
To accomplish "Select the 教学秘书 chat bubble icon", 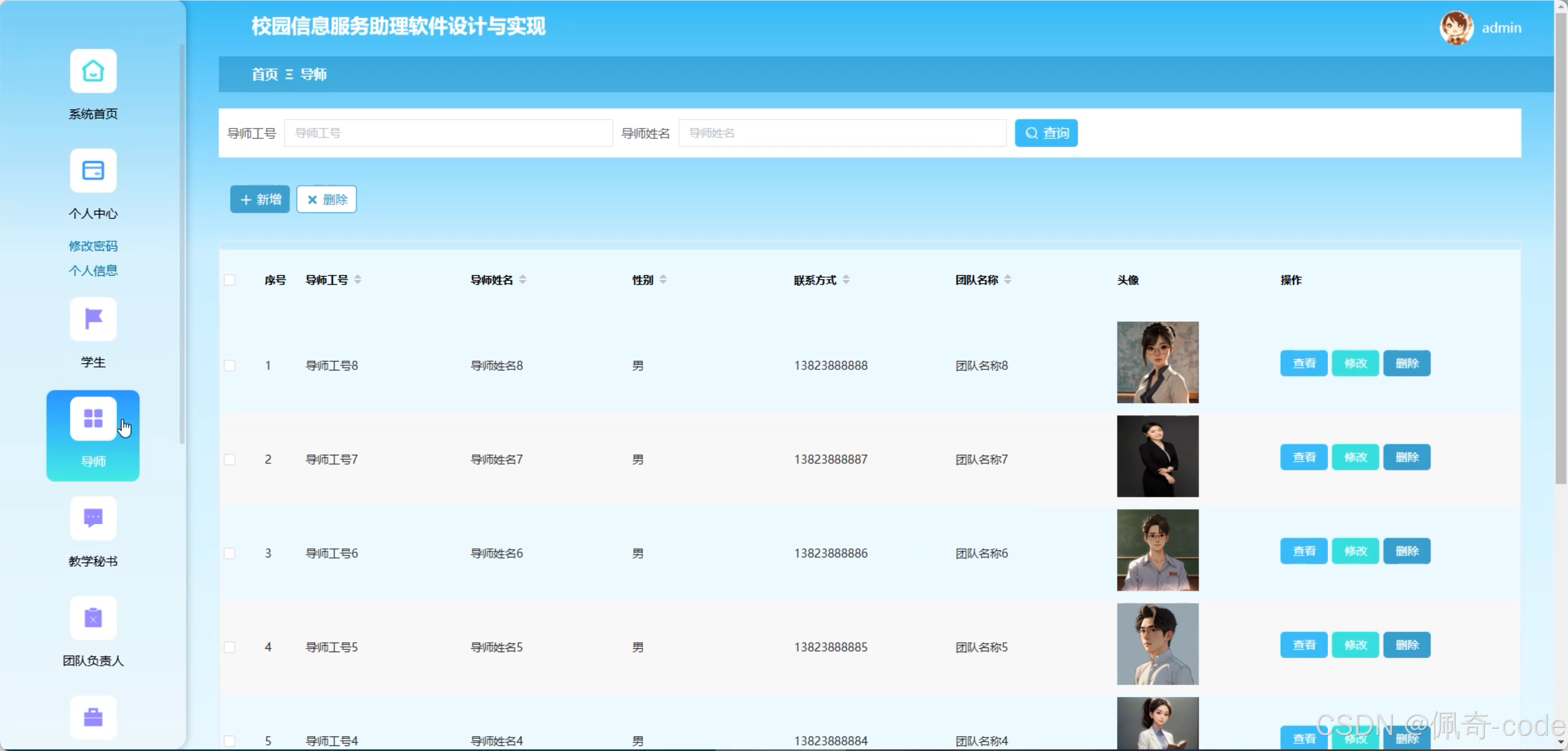I will (x=92, y=518).
